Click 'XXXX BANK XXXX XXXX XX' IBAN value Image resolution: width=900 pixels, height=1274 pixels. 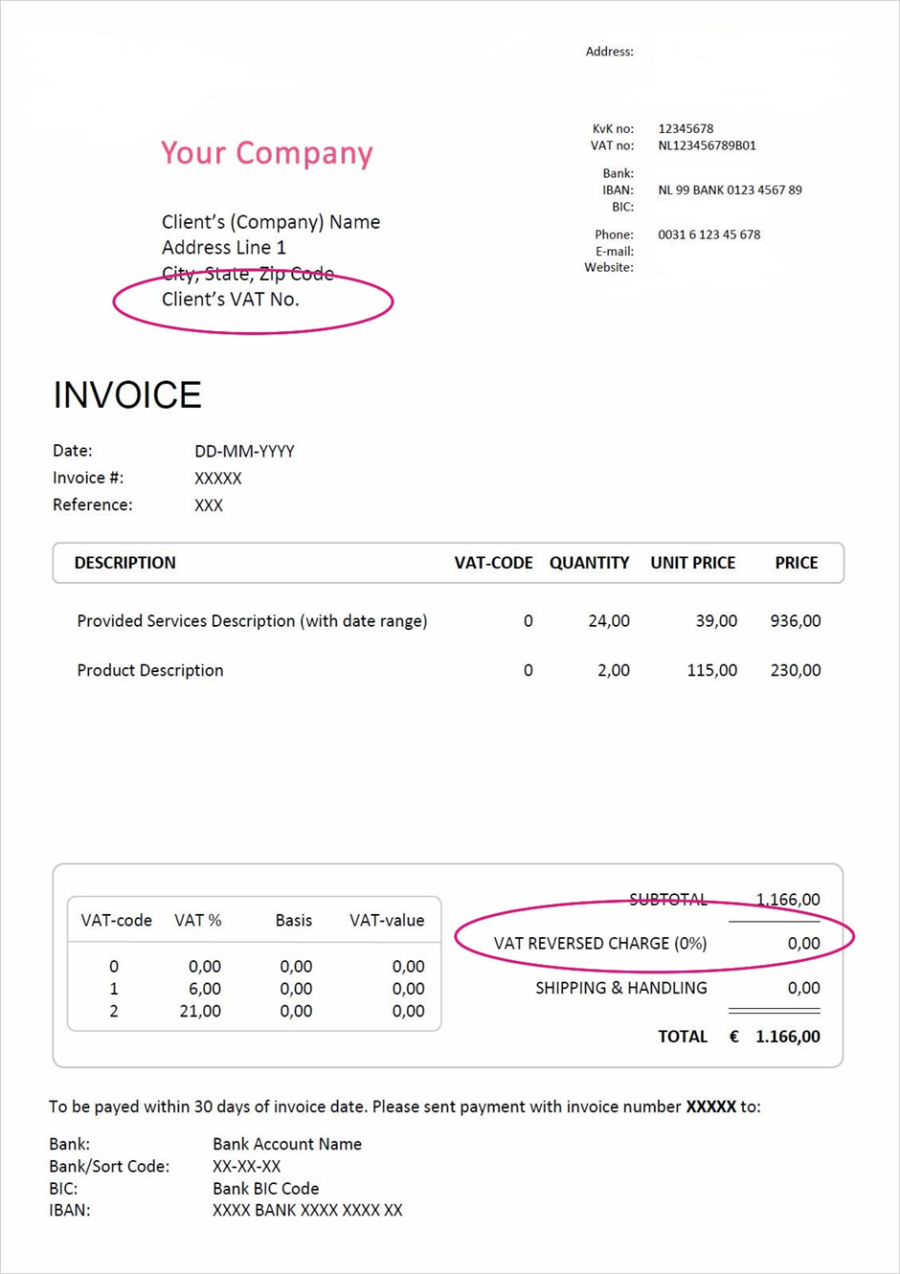coord(308,1210)
